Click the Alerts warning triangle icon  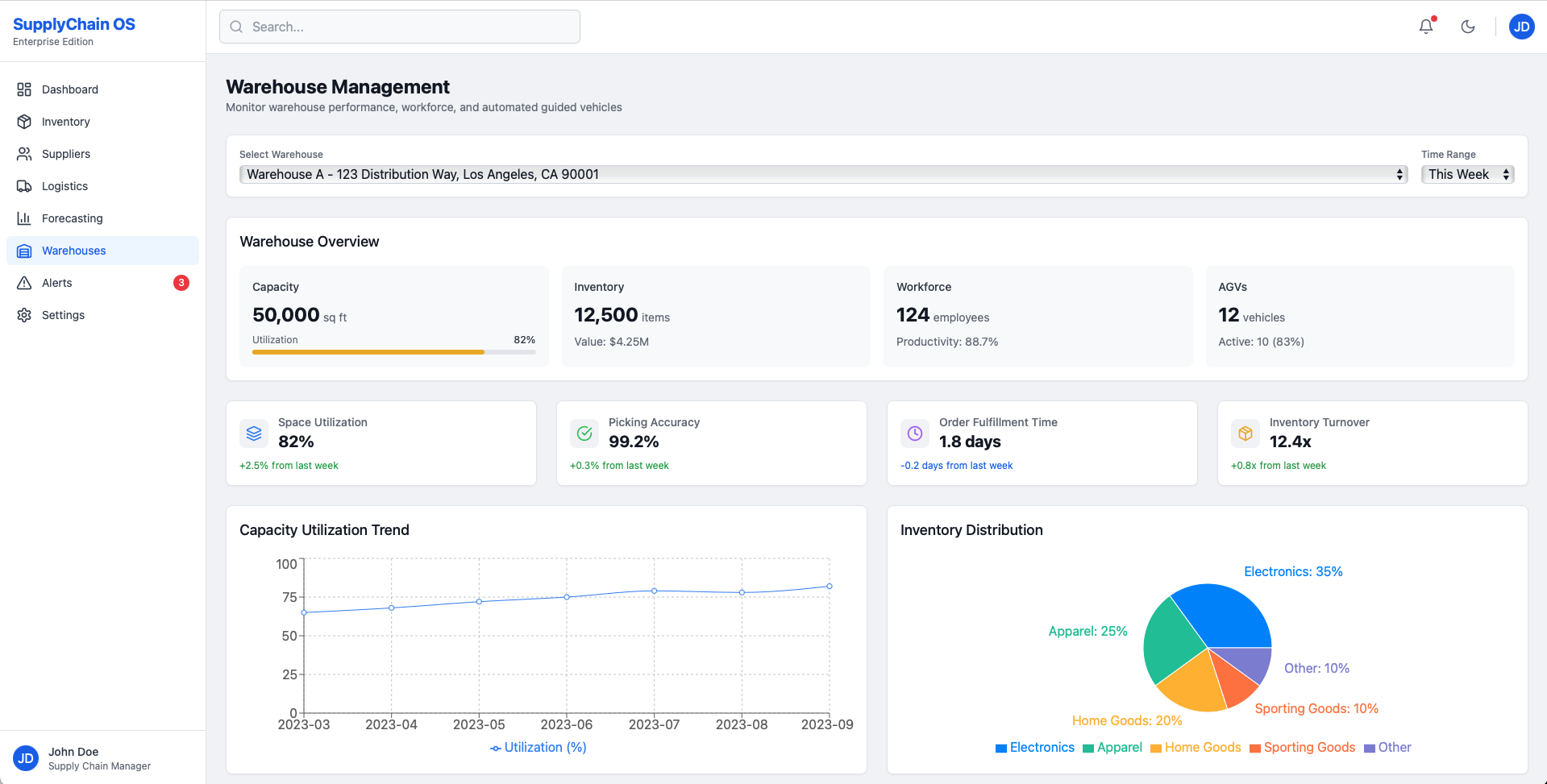coord(24,283)
